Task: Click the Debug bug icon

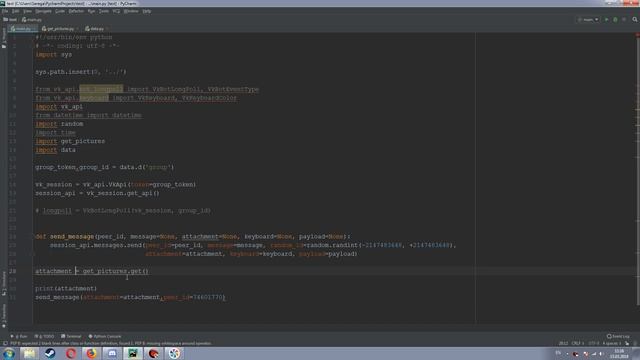Action: 615,20
